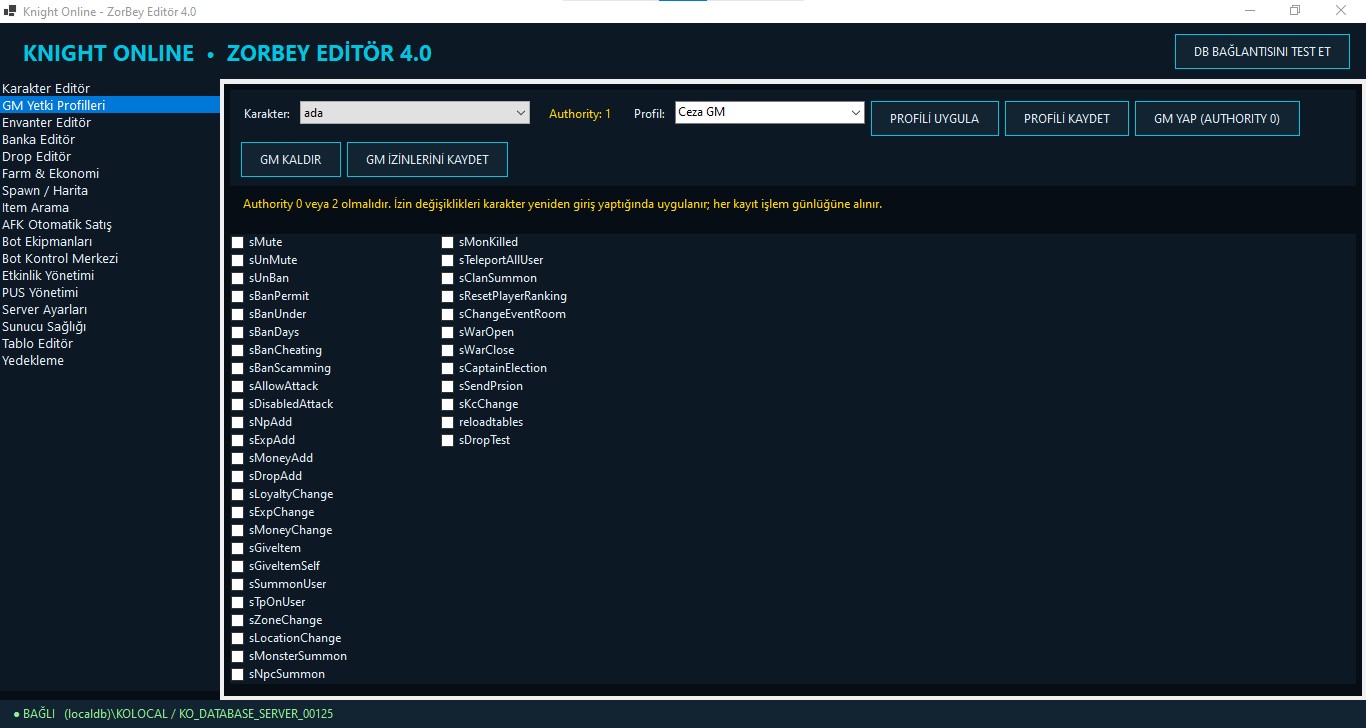
Task: Select GM Yetki Profilleri sidebar item
Action: (x=110, y=105)
